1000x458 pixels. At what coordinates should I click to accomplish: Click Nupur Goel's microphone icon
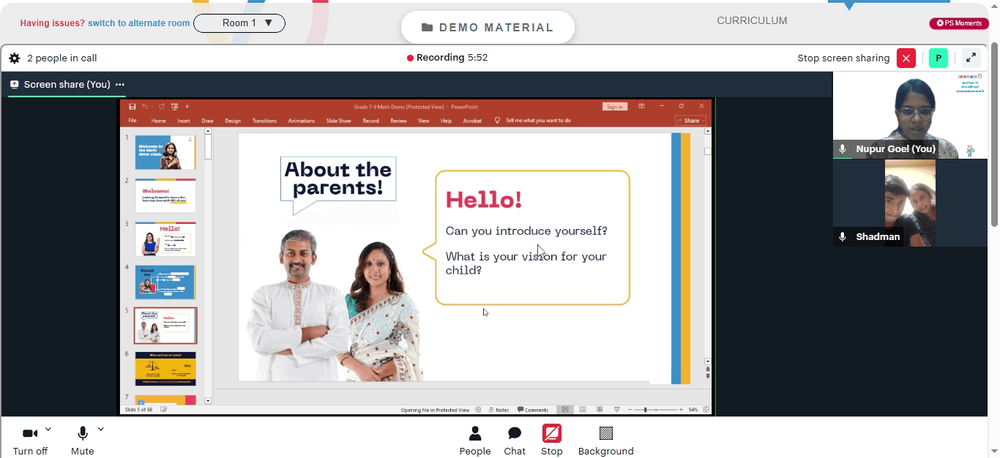(x=842, y=149)
